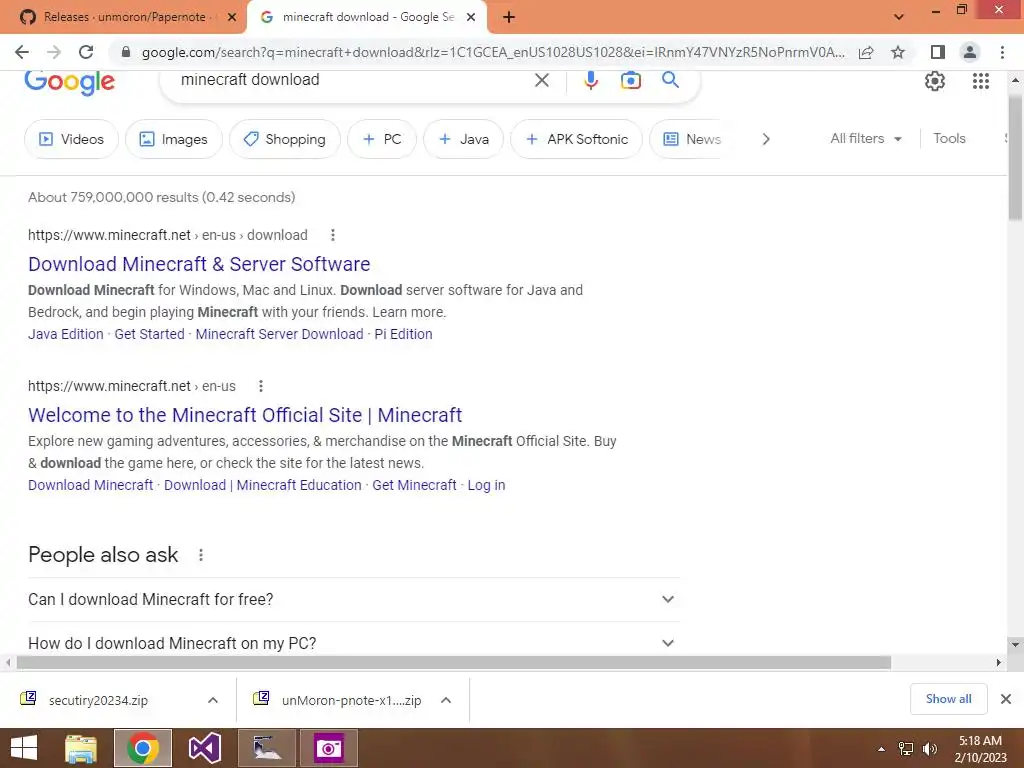This screenshot has width=1024, height=768.
Task: Go to the Google logo homepage
Action: tap(69, 82)
